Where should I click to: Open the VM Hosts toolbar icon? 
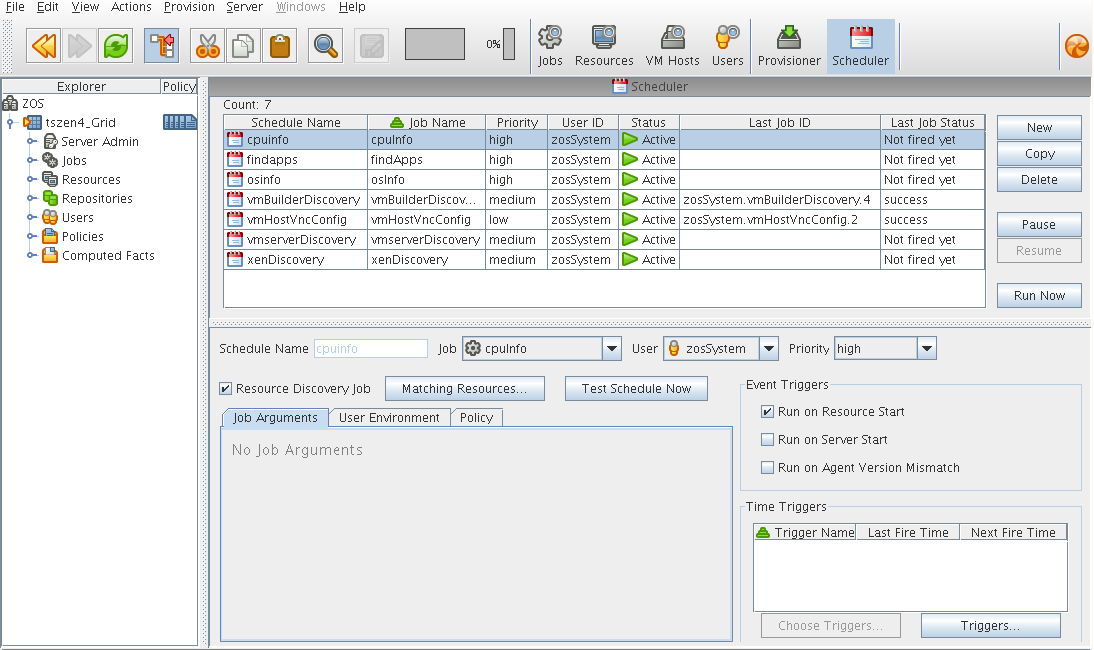tap(672, 46)
